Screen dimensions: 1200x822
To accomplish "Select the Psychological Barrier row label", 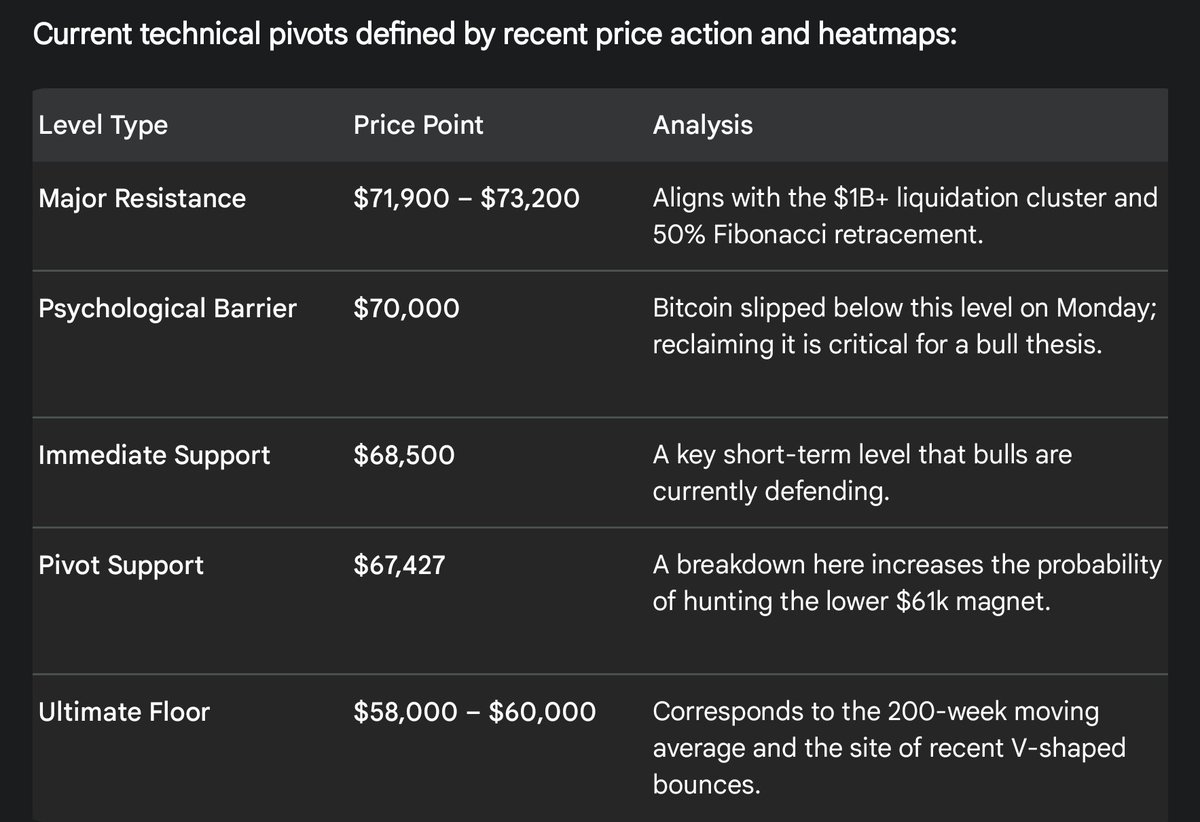I will pos(167,308).
